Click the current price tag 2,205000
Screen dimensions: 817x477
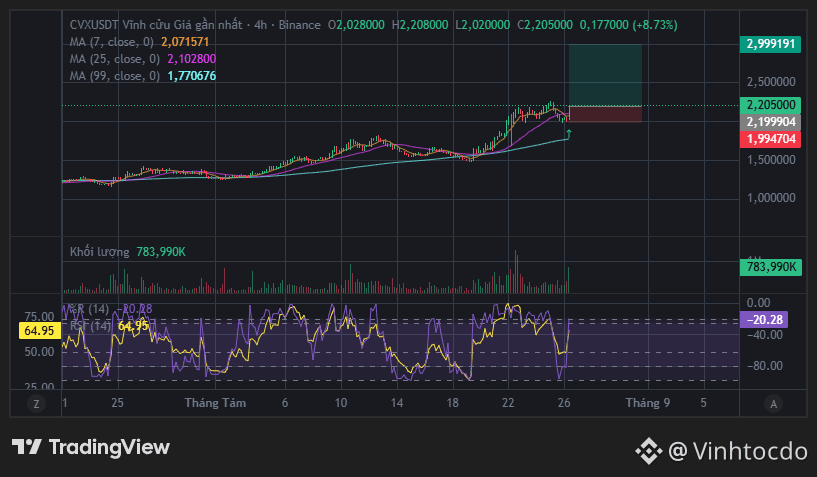click(770, 105)
